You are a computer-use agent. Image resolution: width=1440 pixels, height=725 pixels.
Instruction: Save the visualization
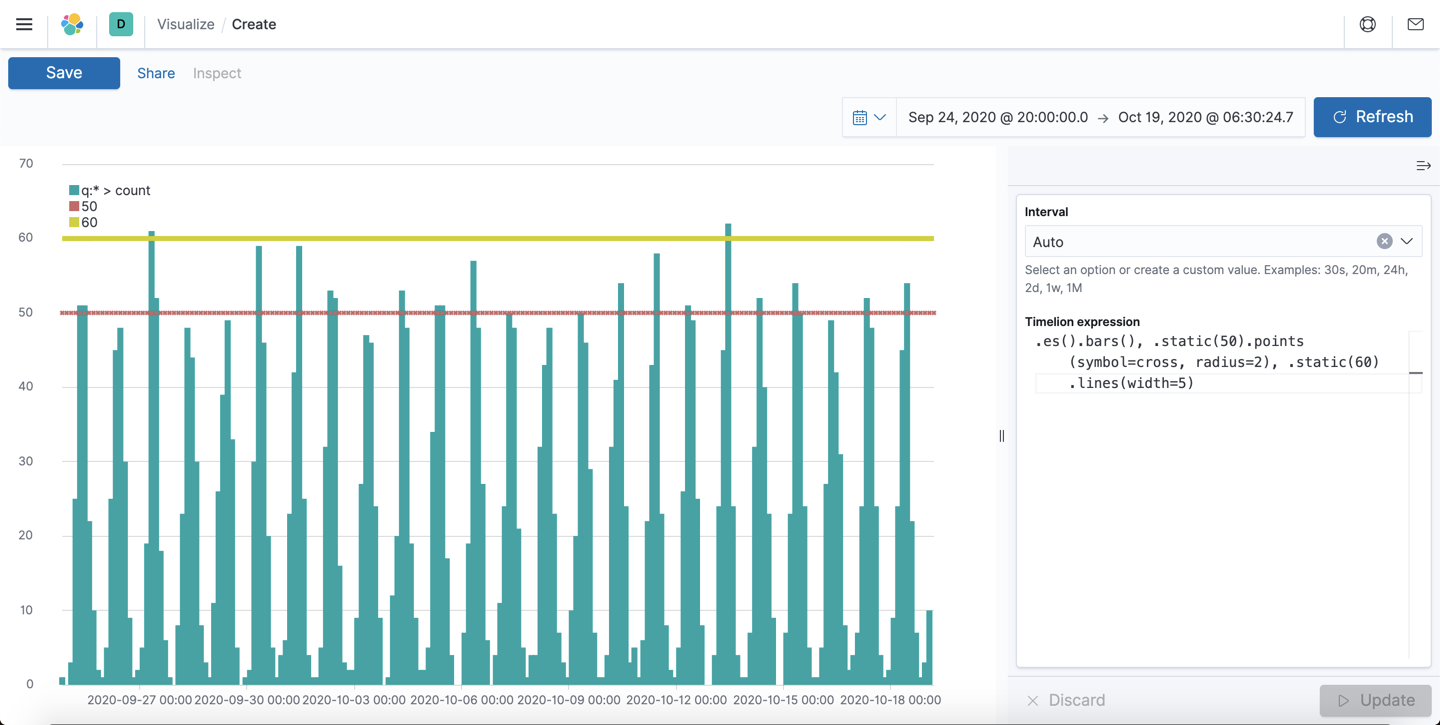(63, 72)
